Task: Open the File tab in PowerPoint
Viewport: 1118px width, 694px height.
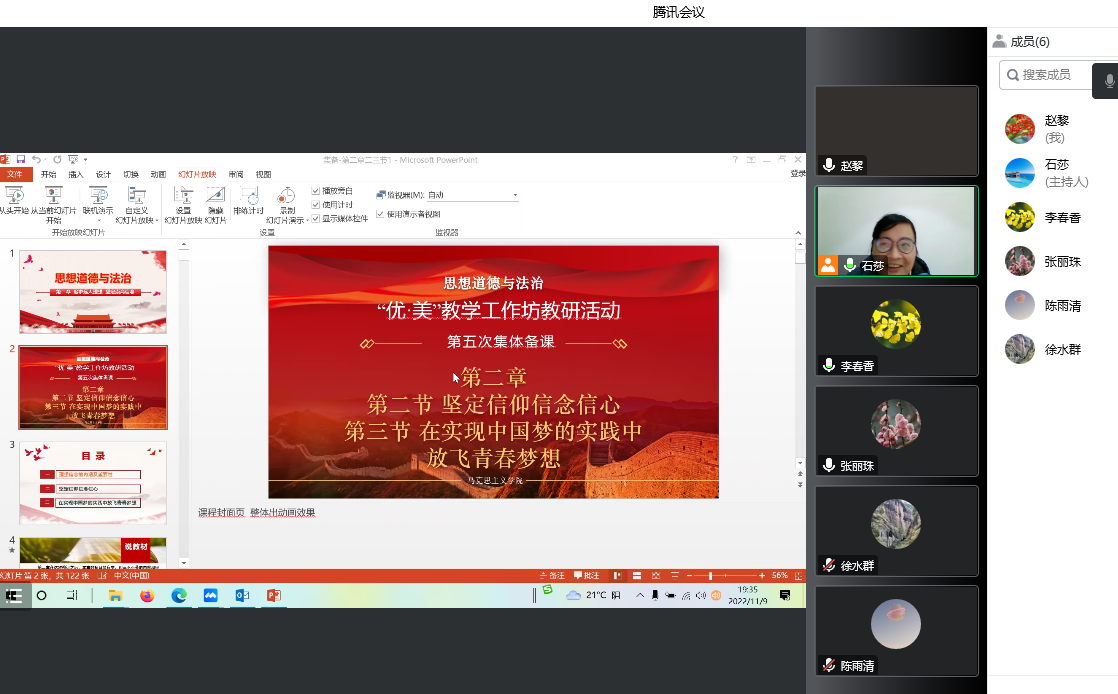Action: [x=15, y=174]
